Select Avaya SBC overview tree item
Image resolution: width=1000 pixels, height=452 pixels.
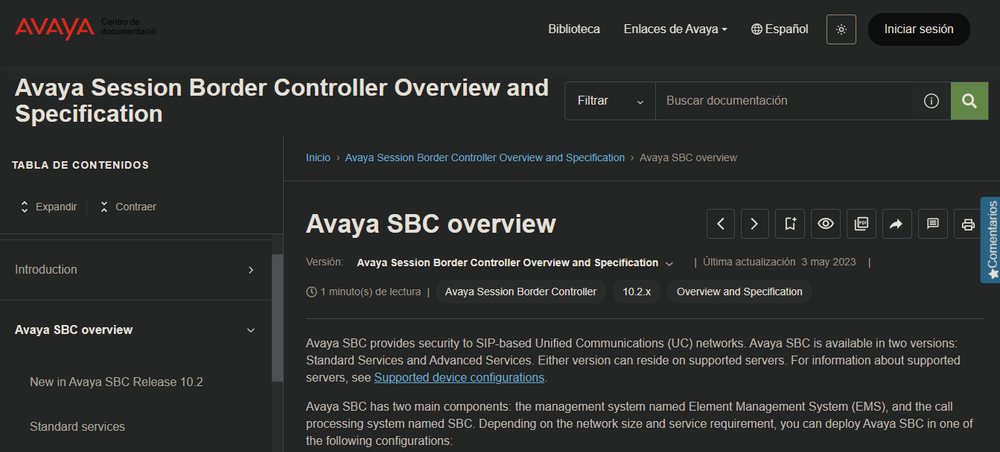click(x=74, y=330)
